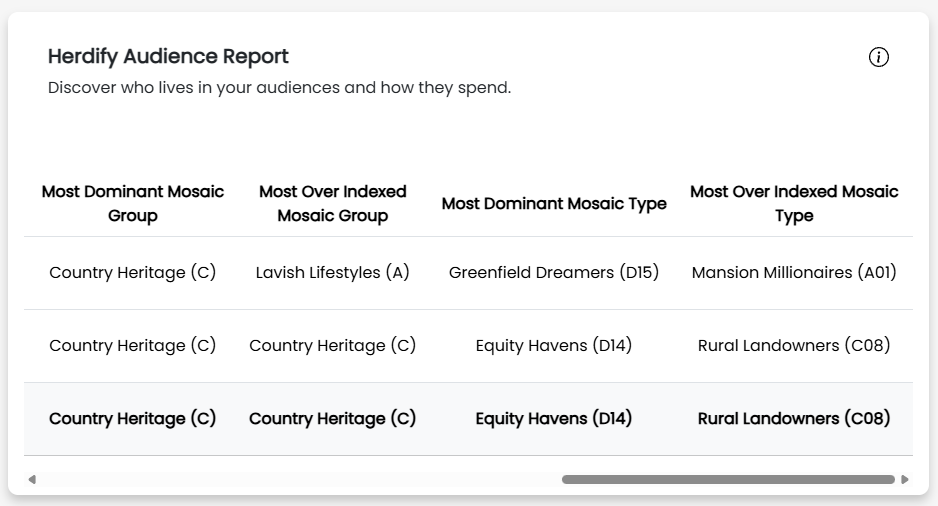The image size is (938, 506).
Task: Click the left scroll arrow under the table
Action: click(32, 480)
